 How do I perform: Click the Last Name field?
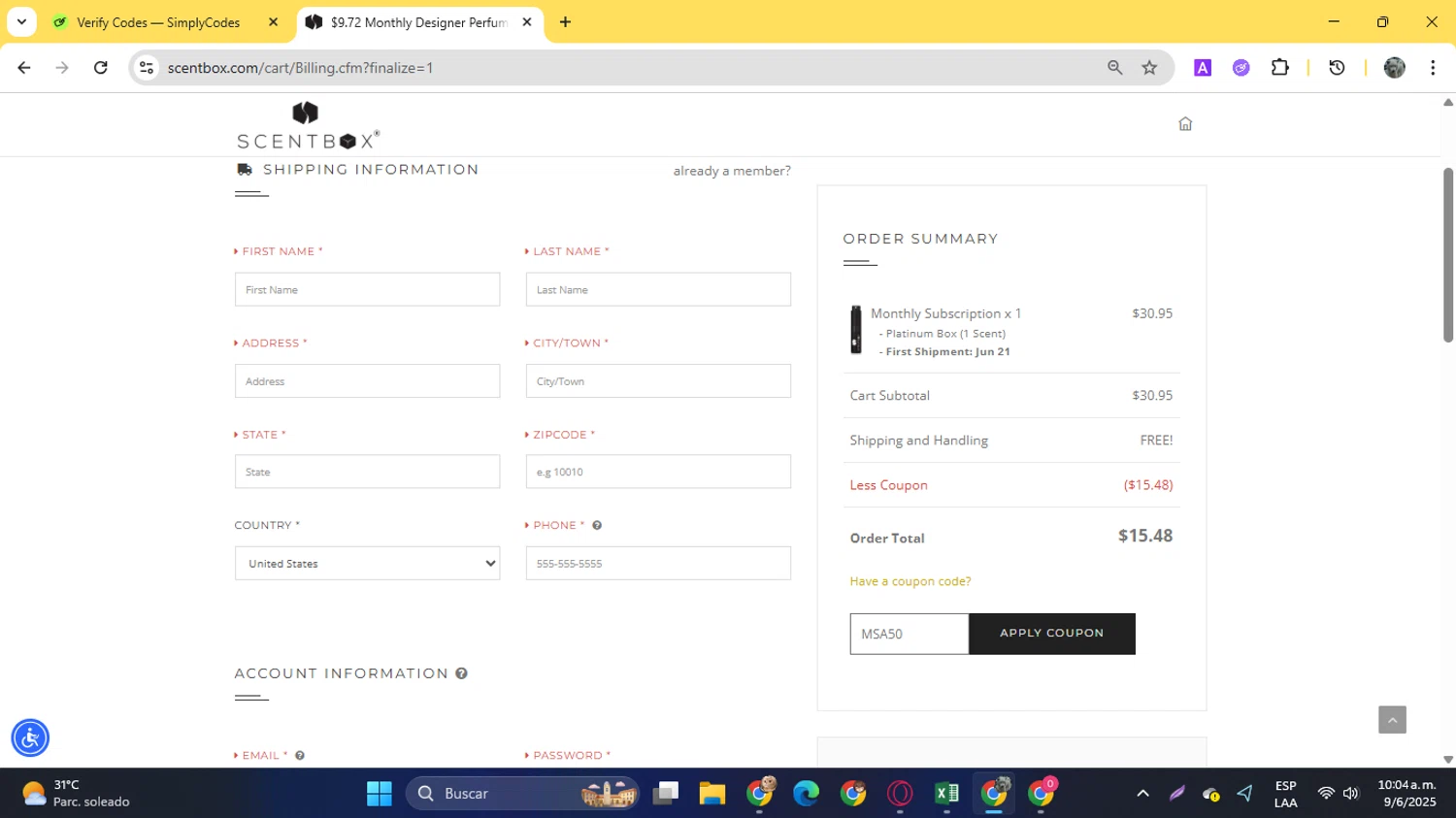click(658, 289)
